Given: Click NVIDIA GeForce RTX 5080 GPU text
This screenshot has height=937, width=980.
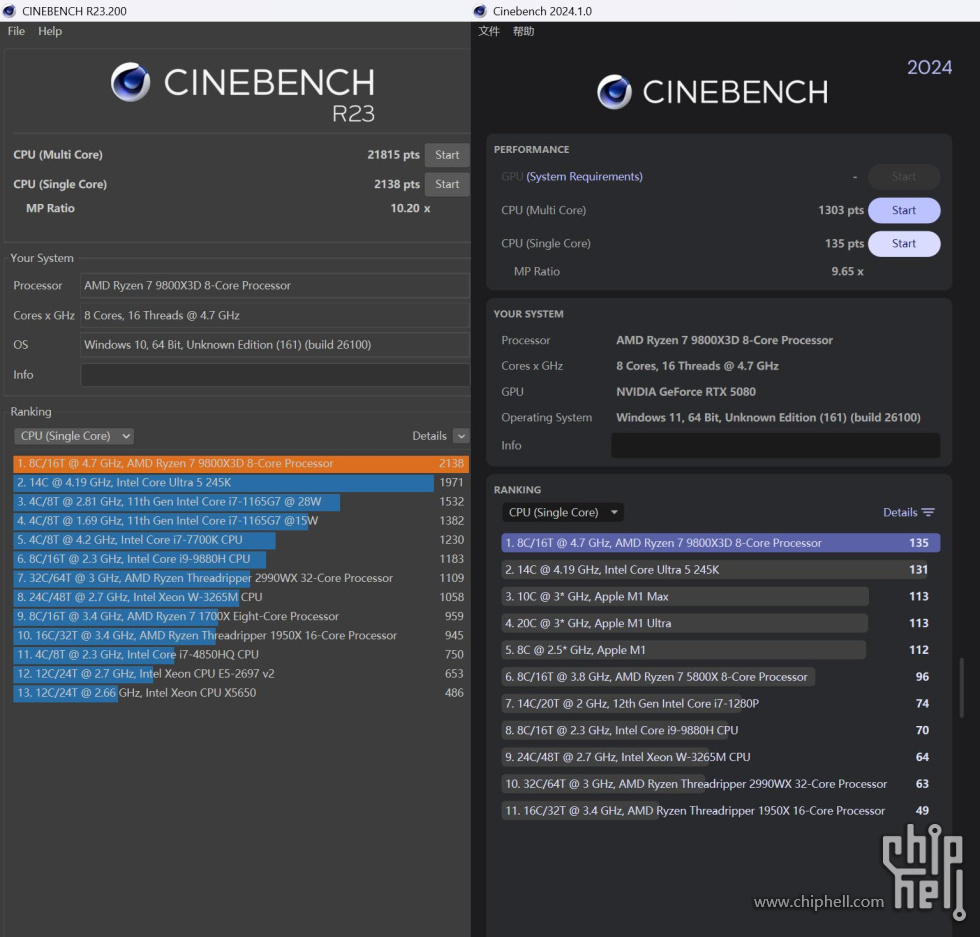Looking at the screenshot, I should tap(686, 392).
